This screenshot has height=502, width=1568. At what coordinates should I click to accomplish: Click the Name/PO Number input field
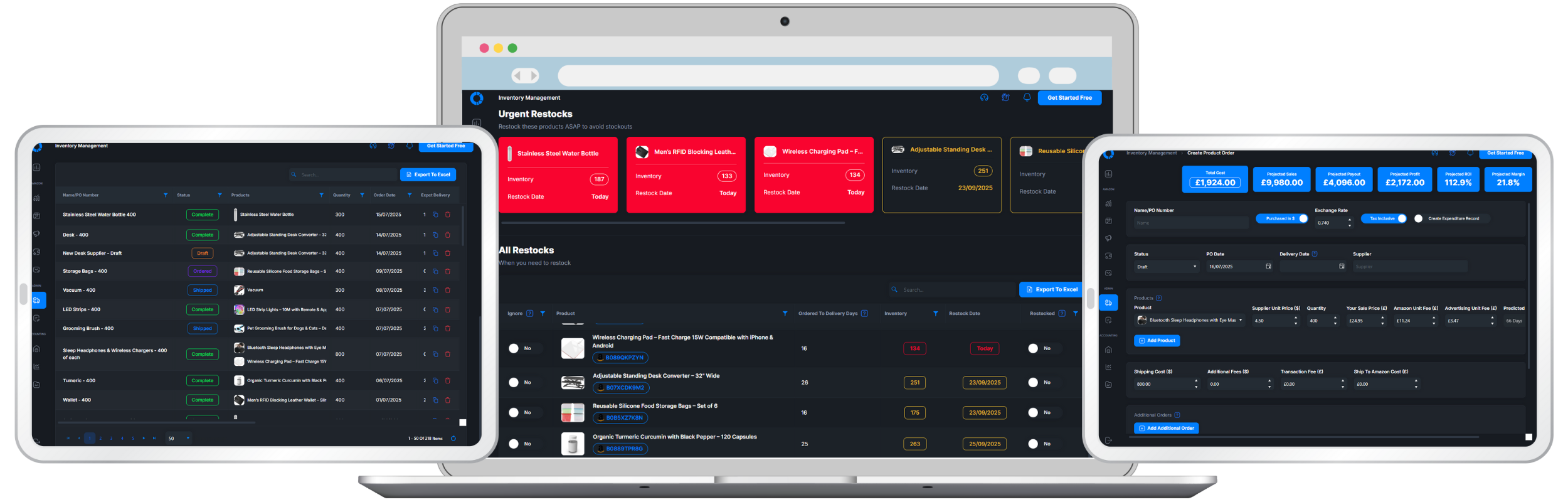tap(1190, 223)
